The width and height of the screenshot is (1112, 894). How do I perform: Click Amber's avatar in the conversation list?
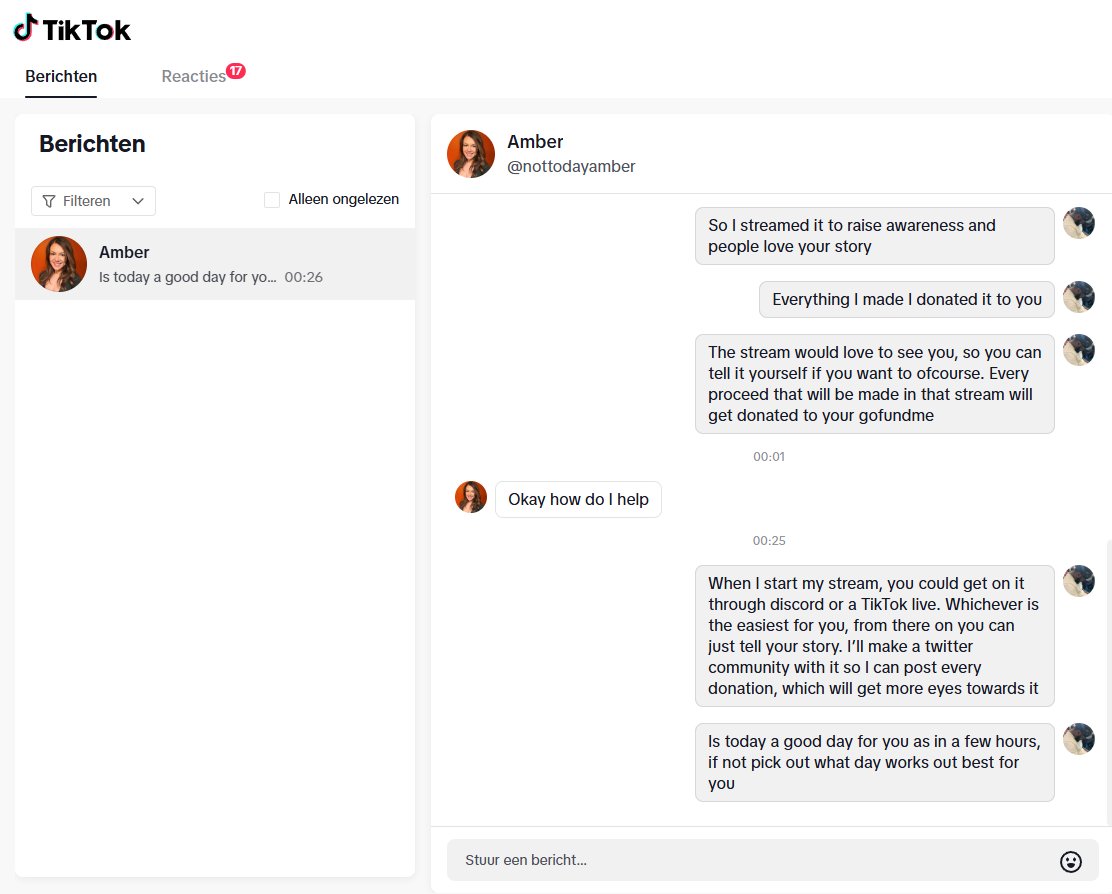(59, 264)
